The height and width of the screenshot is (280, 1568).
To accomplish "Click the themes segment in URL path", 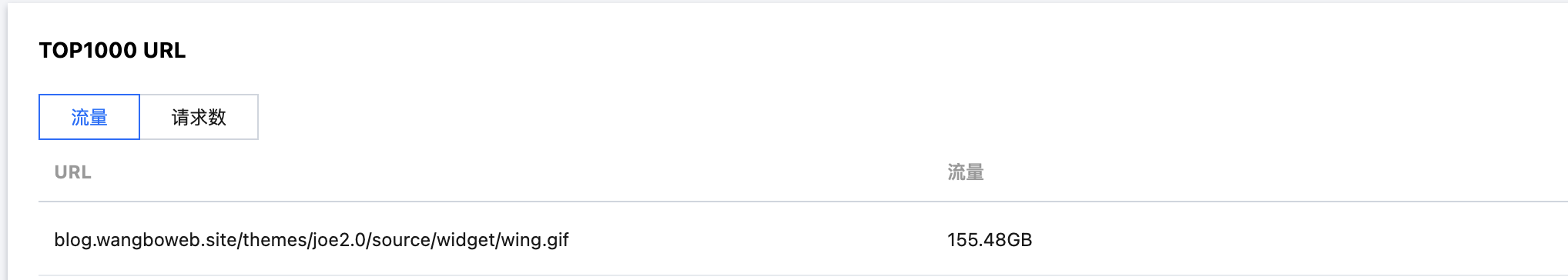I will [x=274, y=240].
